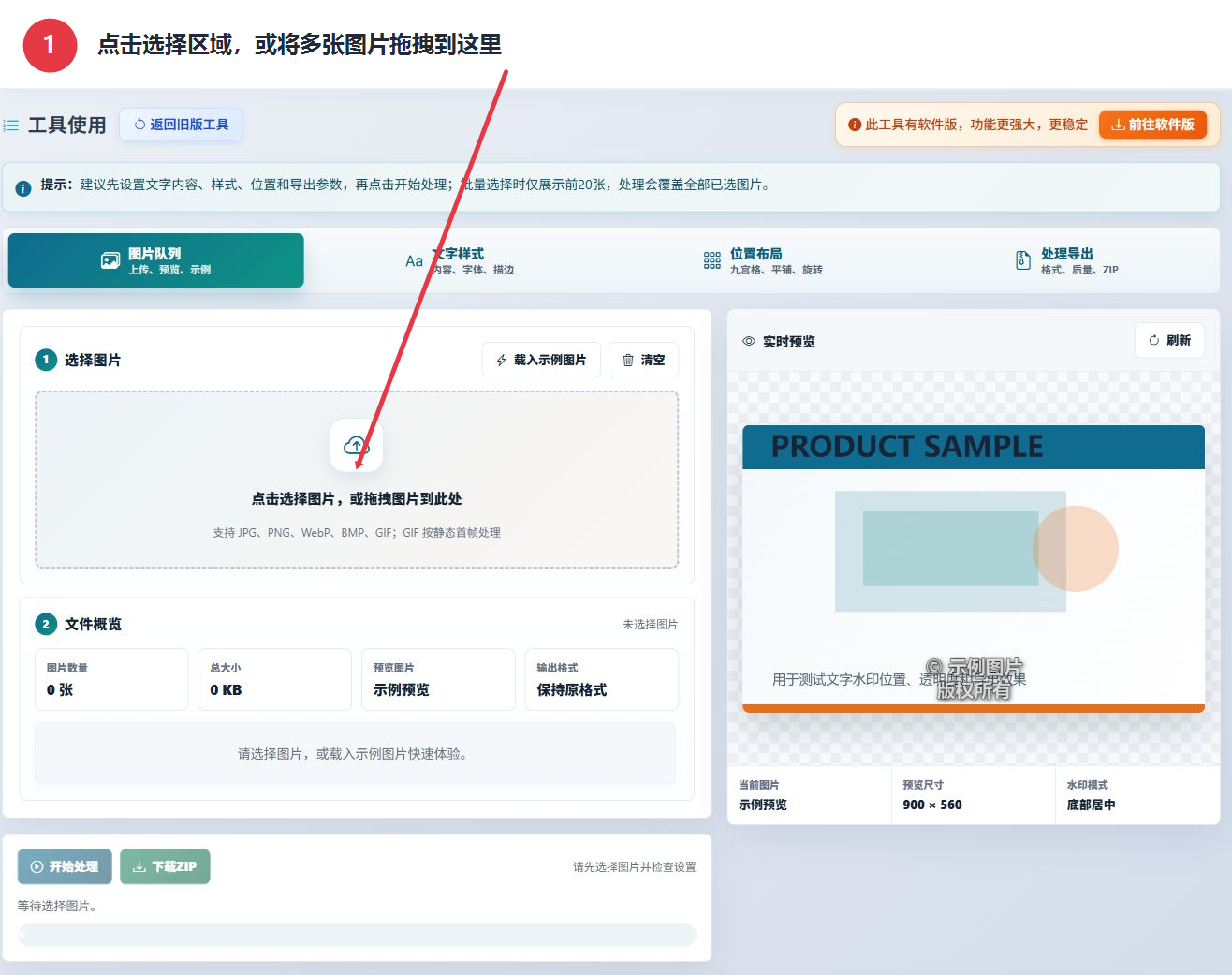Click the 返回旧版工具 button
1232x975 pixels.
(x=181, y=125)
